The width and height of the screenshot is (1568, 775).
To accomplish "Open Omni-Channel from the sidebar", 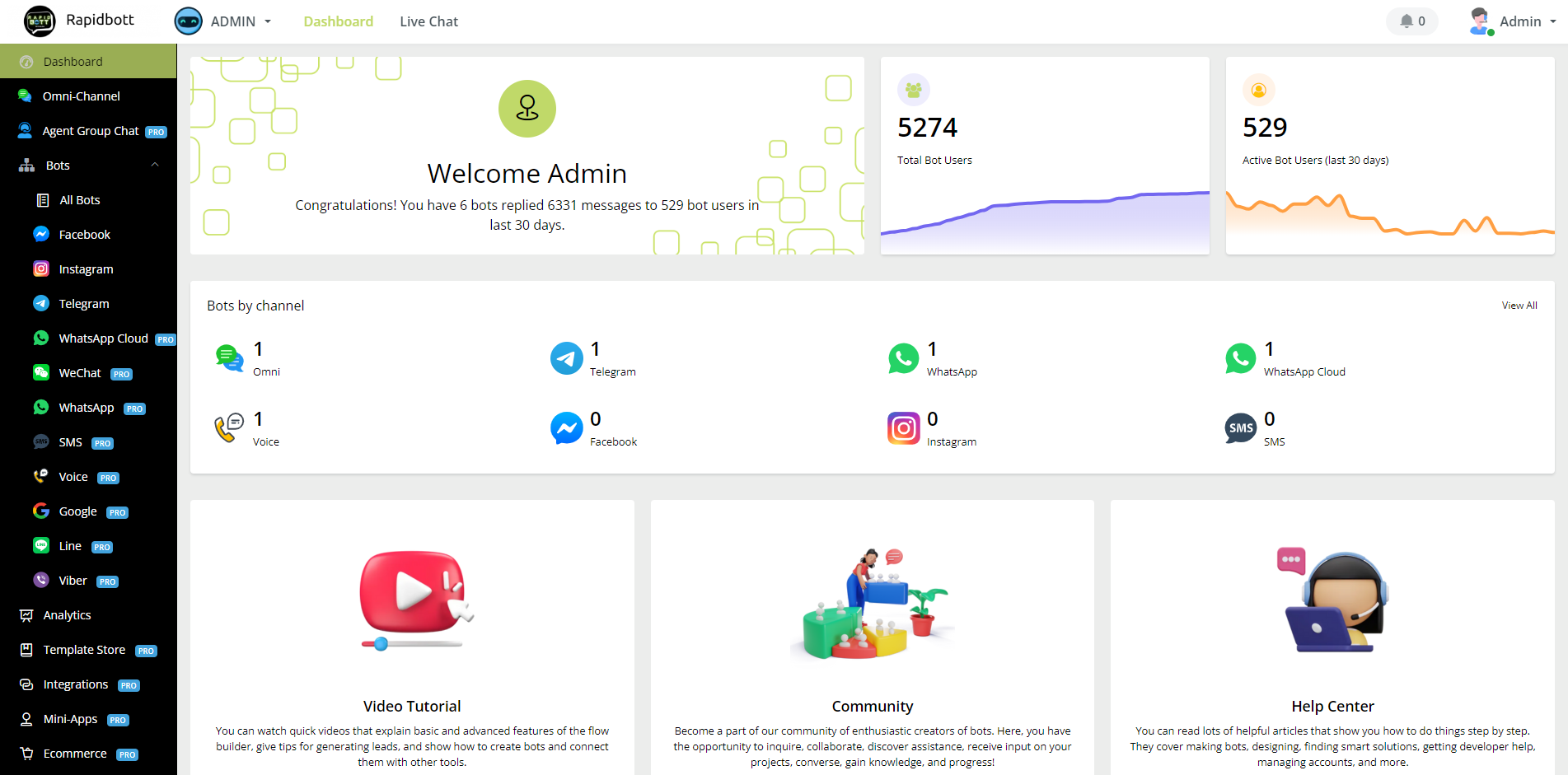I will pos(81,96).
